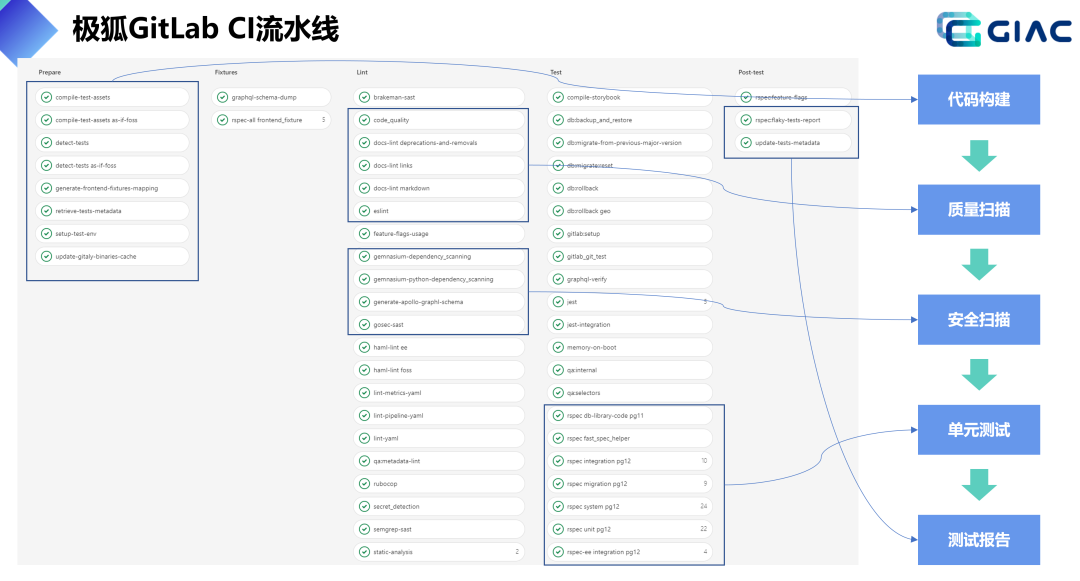Image resolution: width=1080 pixels, height=581 pixels.
Task: Select the jest-integration job
Action: click(x=630, y=324)
